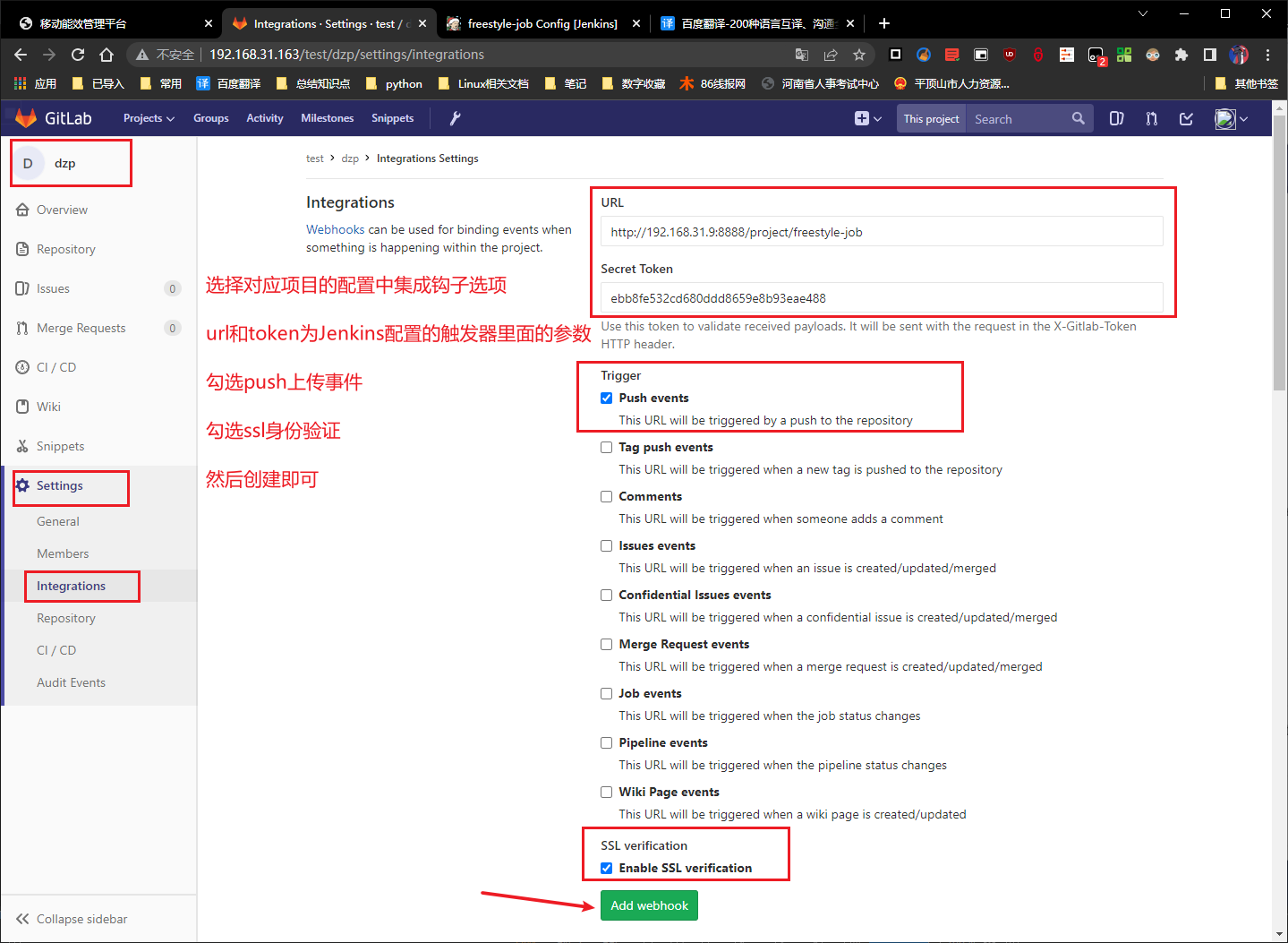Image resolution: width=1288 pixels, height=943 pixels.
Task: Click the search magnifier icon
Action: click(x=1078, y=118)
